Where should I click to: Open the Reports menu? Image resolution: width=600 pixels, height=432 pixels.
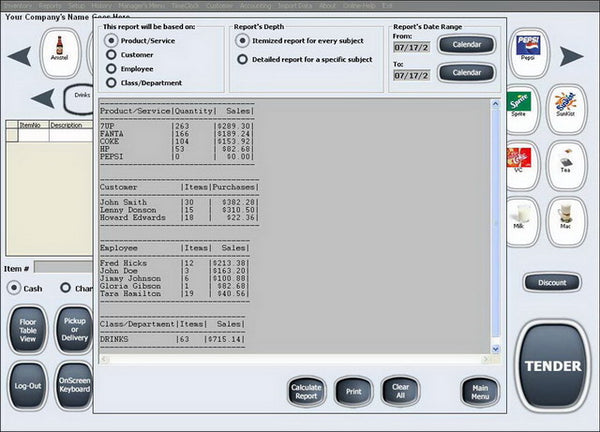tap(50, 5)
